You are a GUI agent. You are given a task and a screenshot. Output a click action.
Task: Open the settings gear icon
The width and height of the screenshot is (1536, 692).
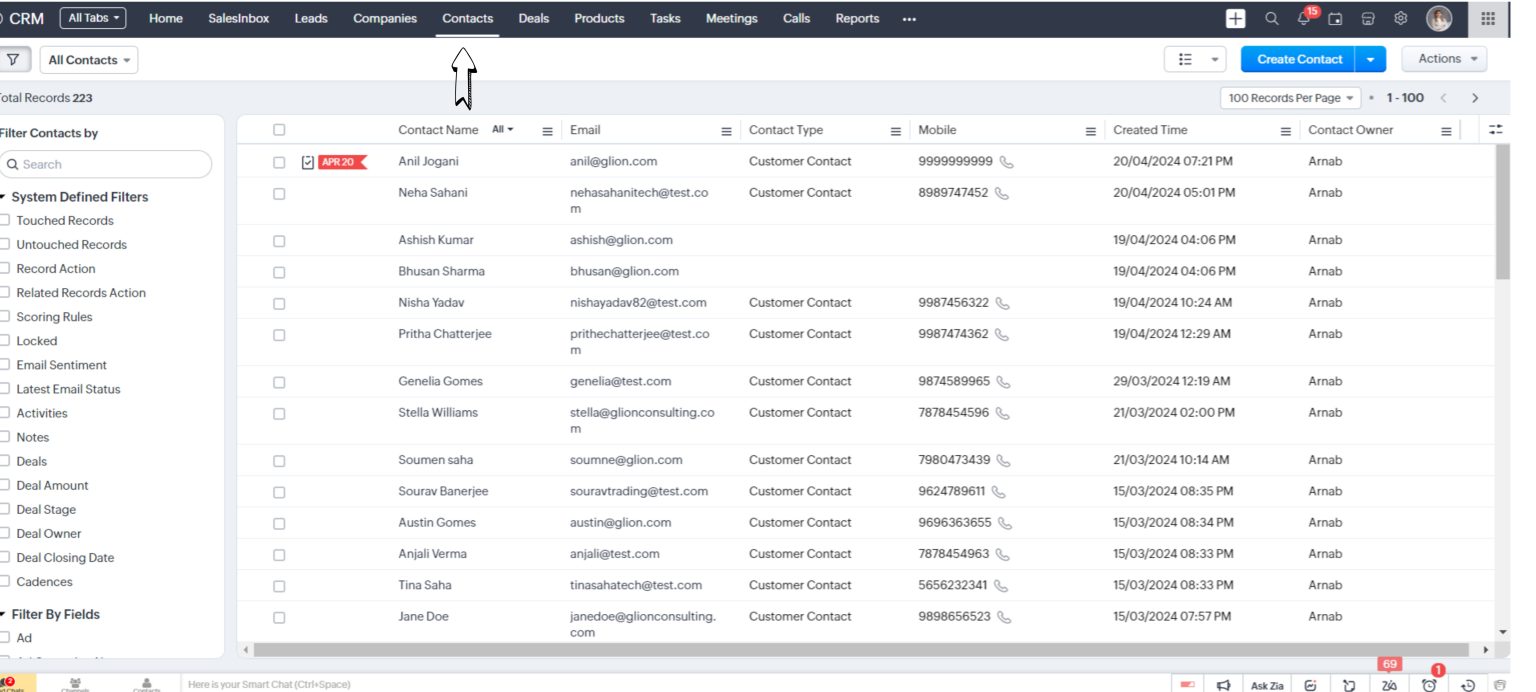(1400, 18)
